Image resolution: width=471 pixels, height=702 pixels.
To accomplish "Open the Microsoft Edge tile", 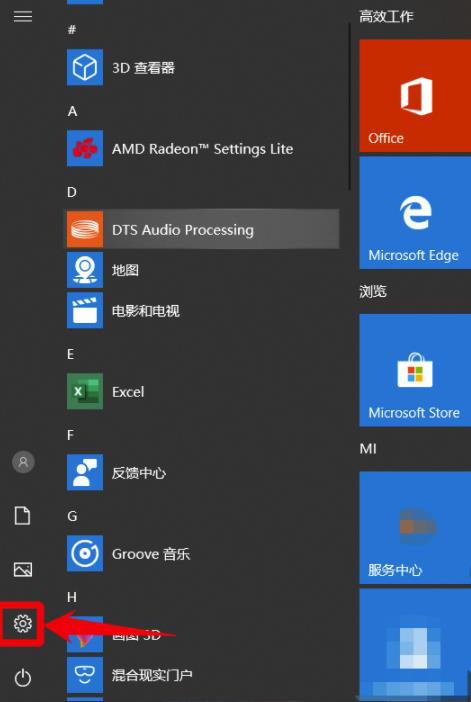I will [x=415, y=213].
